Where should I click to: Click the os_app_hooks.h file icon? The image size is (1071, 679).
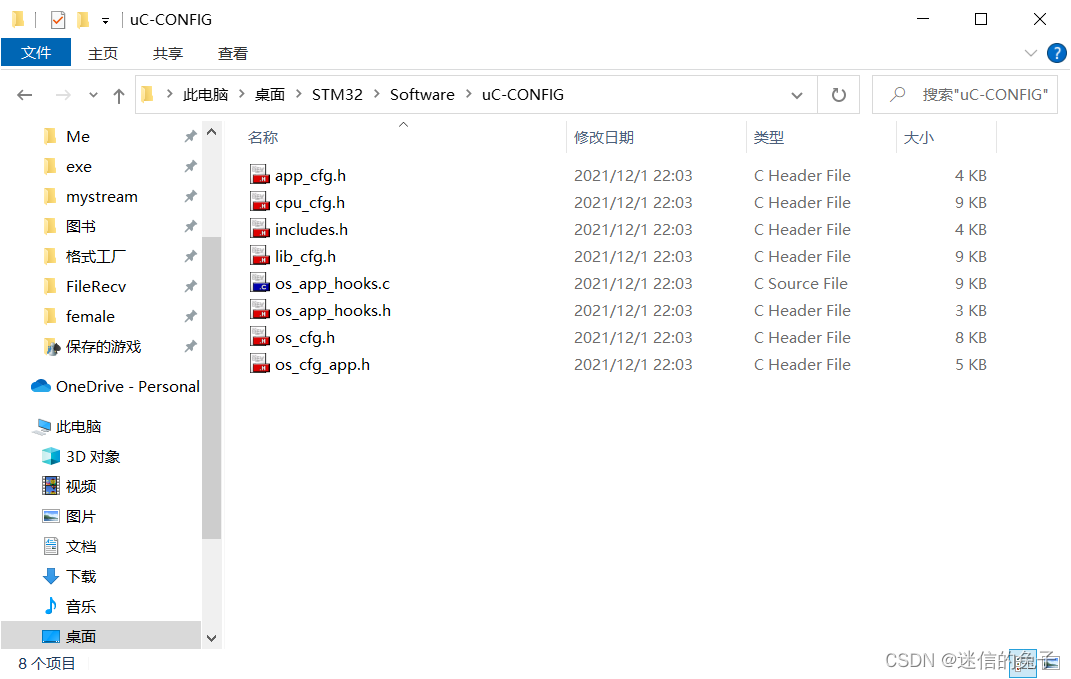[x=259, y=310]
